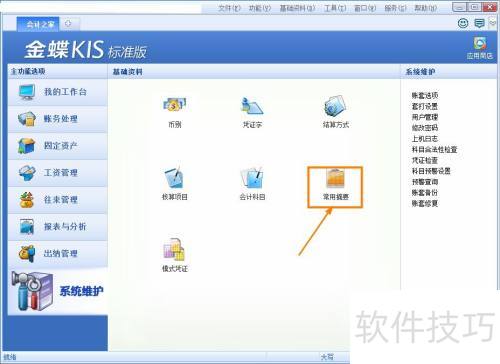The width and height of the screenshot is (500, 364).
Task: Open the 凭证字 icon
Action: pyautogui.click(x=252, y=113)
